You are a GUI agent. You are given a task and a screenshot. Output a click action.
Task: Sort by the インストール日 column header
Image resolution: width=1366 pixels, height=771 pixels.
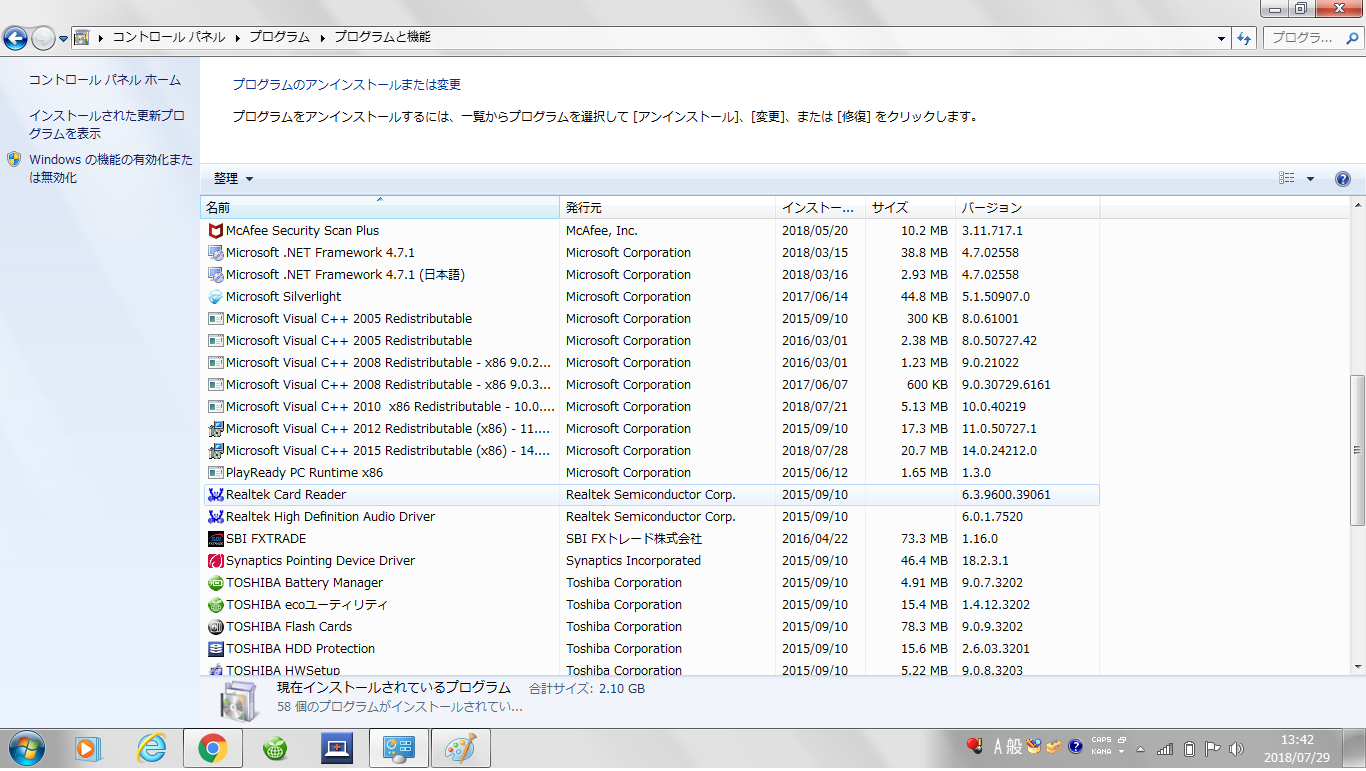coord(820,208)
